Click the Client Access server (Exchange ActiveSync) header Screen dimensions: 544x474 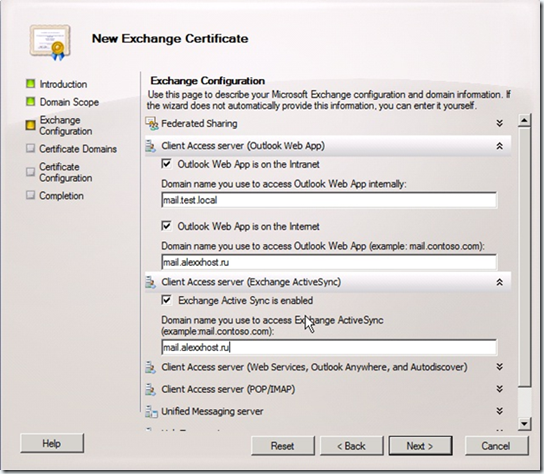point(251,282)
